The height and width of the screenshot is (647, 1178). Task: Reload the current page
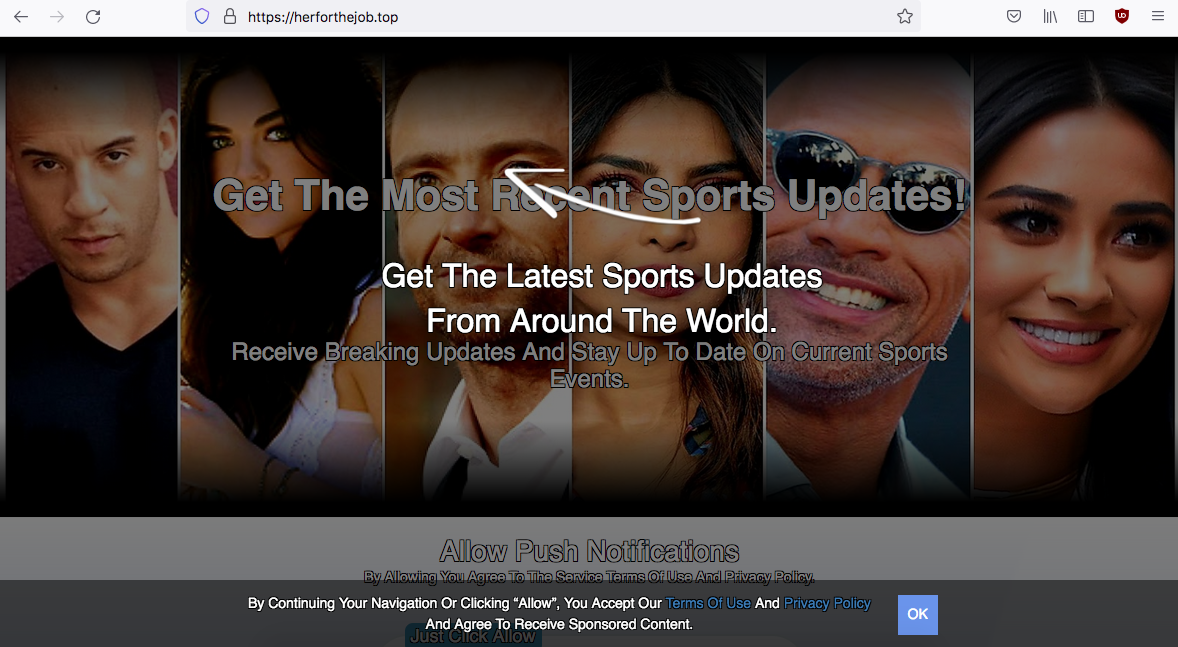pyautogui.click(x=93, y=17)
